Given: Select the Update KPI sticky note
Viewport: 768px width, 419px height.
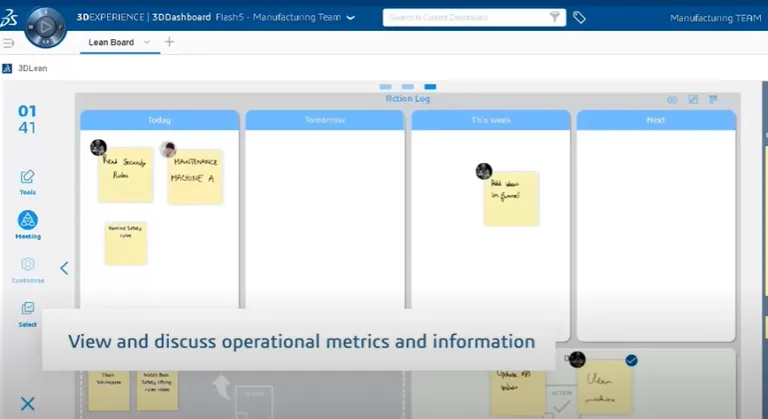Looking at the screenshot, I should tap(518, 392).
